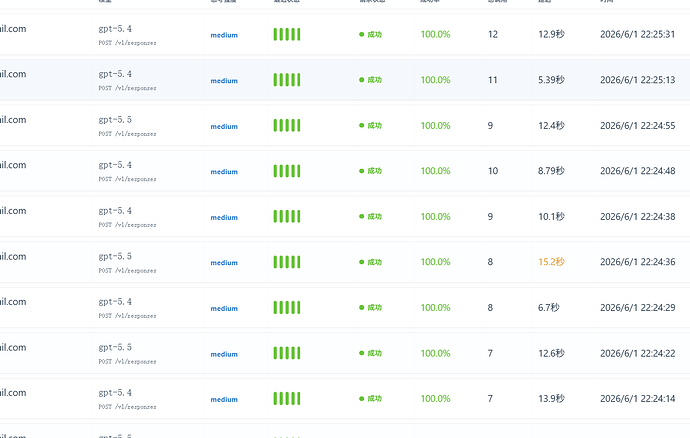Select the 8.79秒 latency value
Viewport: 690px width, 438px height.
pos(551,171)
